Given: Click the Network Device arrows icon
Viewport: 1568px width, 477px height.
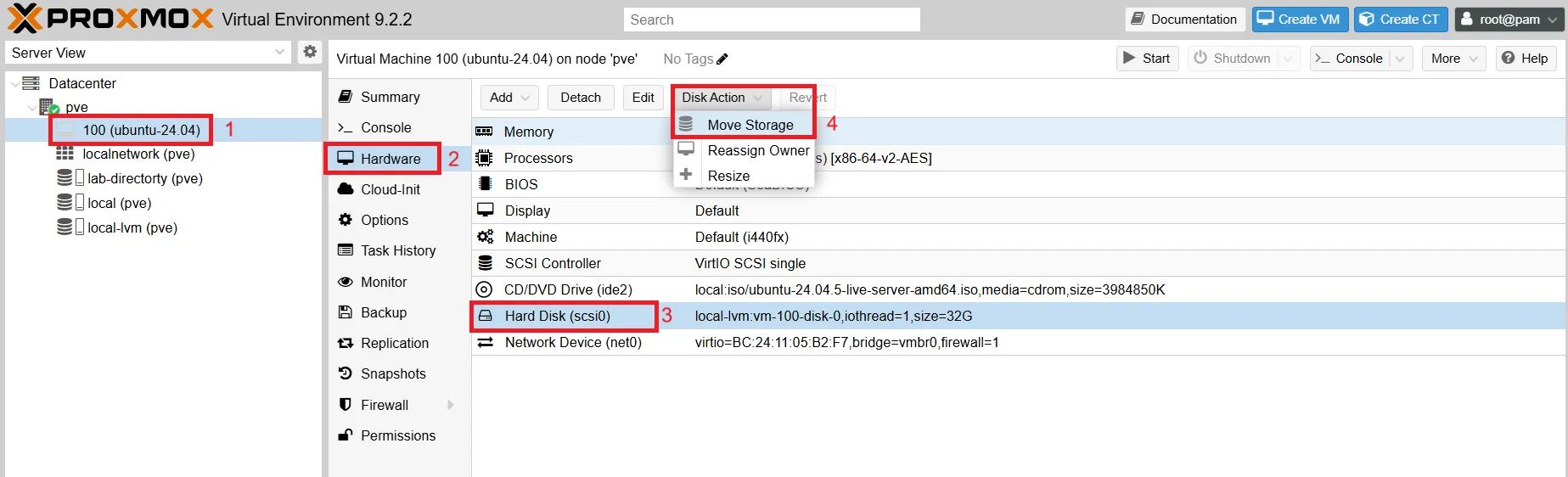Looking at the screenshot, I should (x=485, y=342).
